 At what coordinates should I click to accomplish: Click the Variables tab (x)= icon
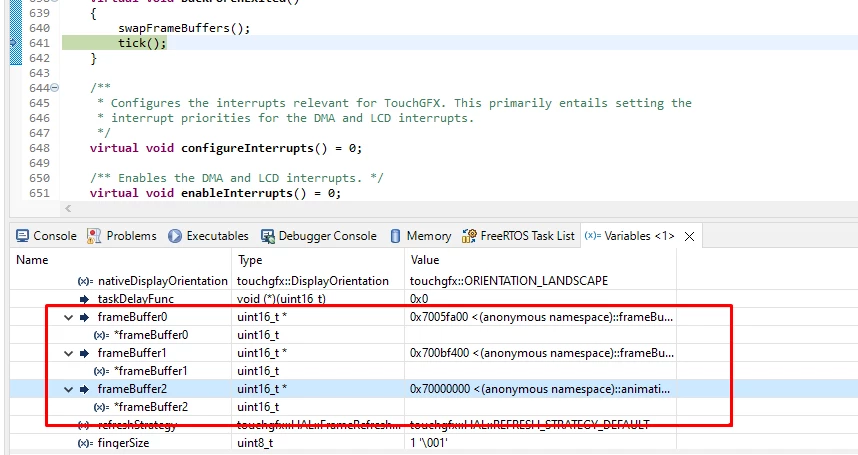point(593,236)
